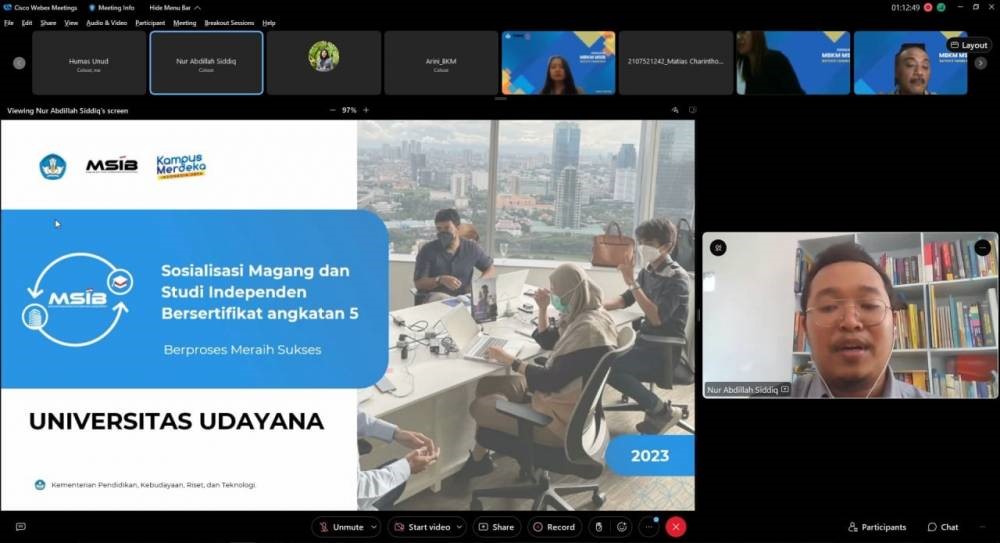The width and height of the screenshot is (1000, 543).
Task: Select Nur Abdillah Siddiq participant tile
Action: click(x=206, y=63)
